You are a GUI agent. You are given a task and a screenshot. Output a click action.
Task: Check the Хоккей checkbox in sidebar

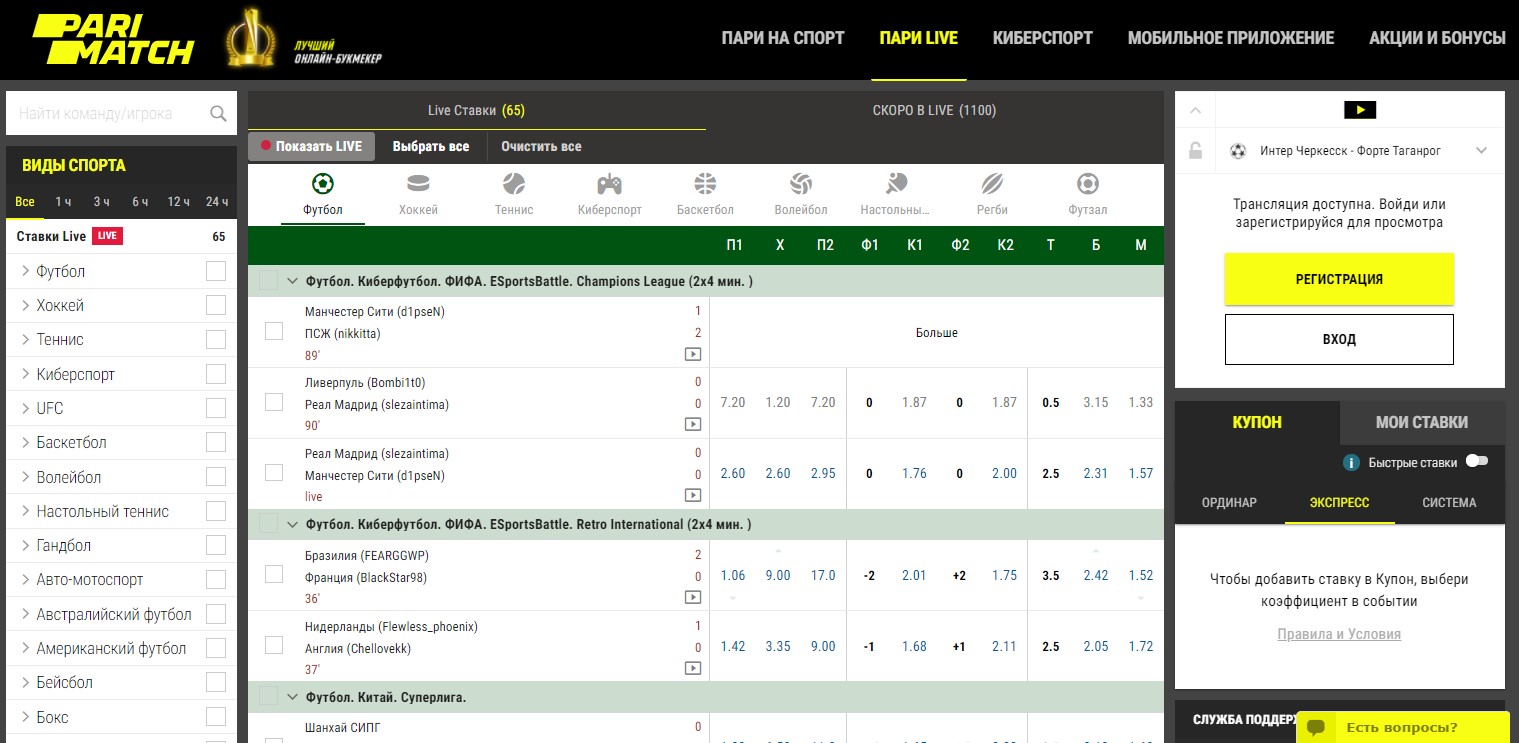tap(216, 305)
